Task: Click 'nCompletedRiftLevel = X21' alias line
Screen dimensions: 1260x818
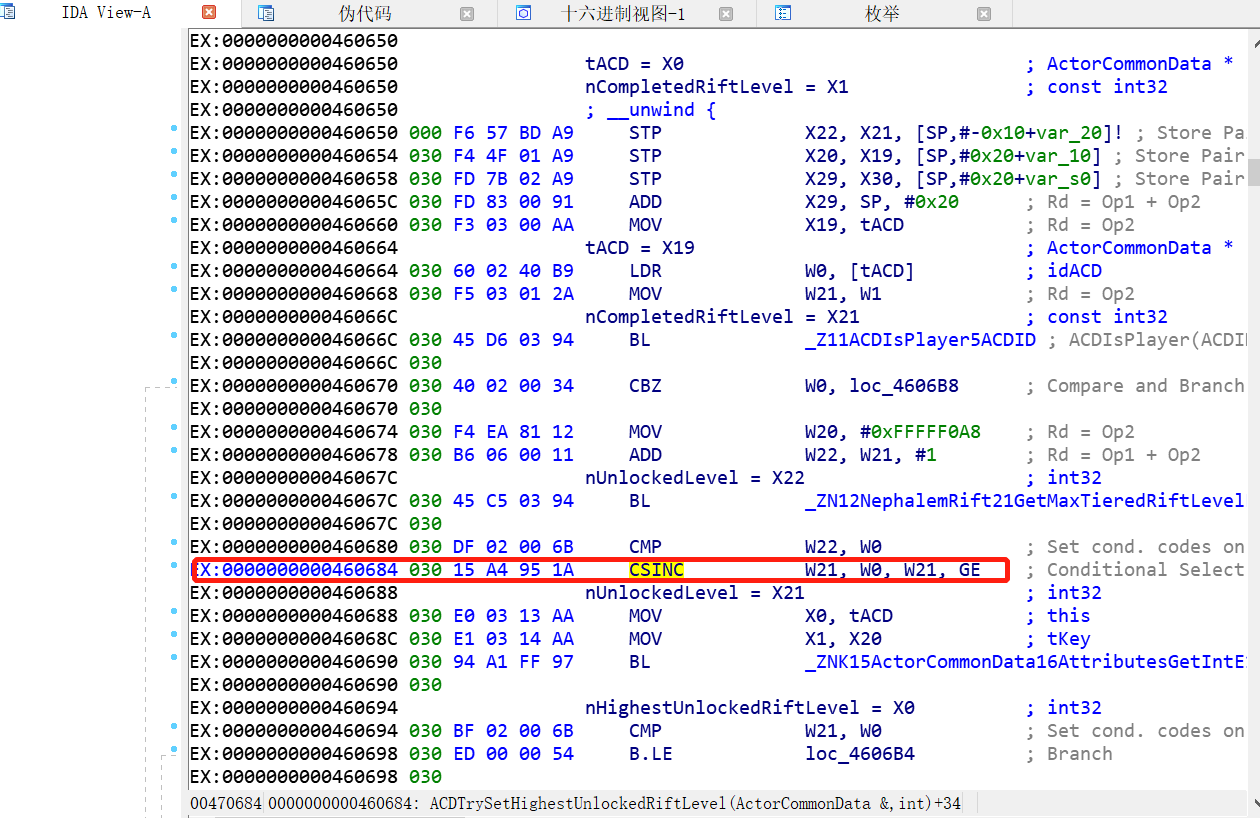Action: point(722,317)
